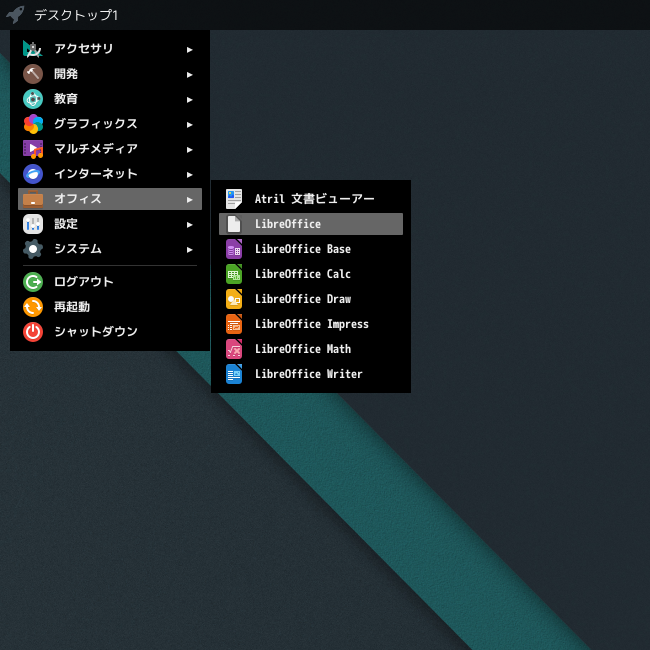Click the colorful グラフィックス icon
Image resolution: width=650 pixels, height=650 pixels.
(33, 124)
